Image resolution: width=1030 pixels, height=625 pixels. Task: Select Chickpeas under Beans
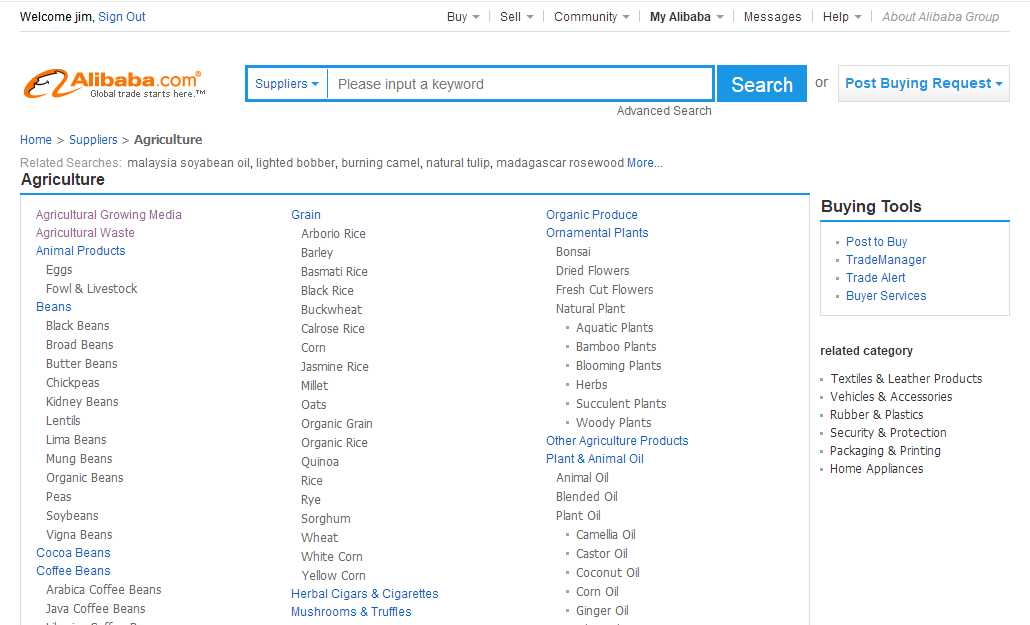point(72,383)
